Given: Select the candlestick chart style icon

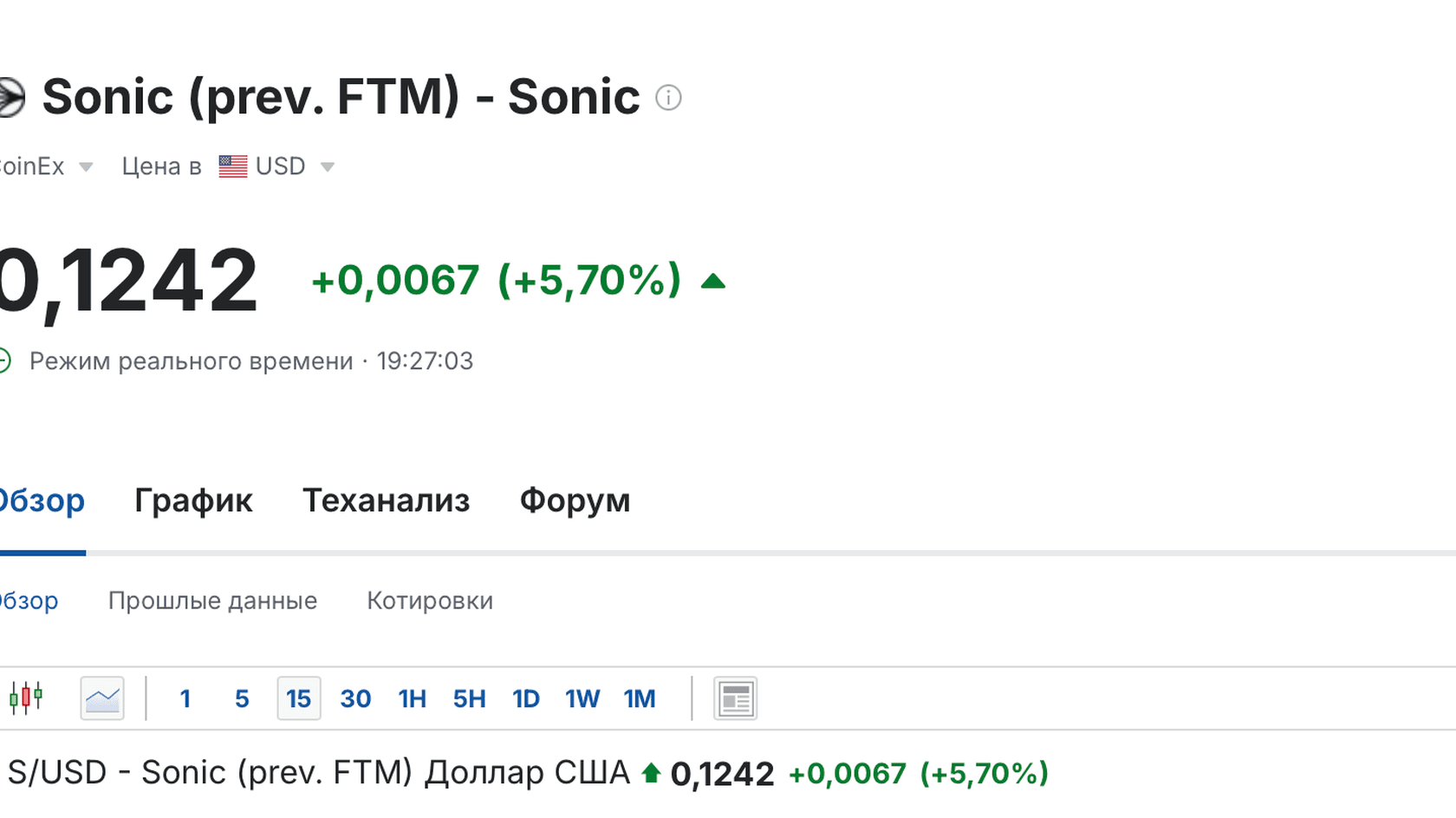Looking at the screenshot, I should coord(27,698).
